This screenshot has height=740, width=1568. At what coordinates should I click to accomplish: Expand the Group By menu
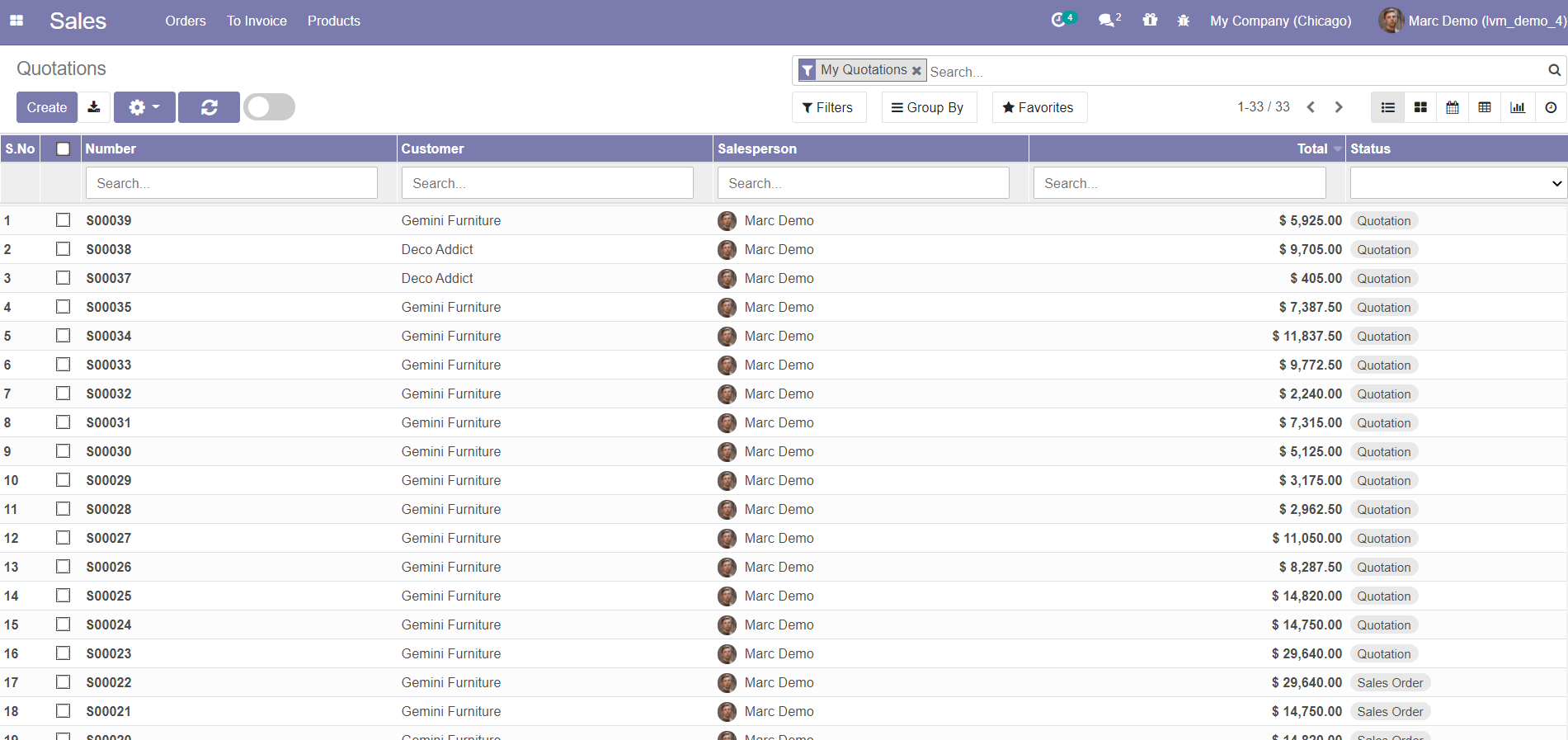tap(929, 107)
